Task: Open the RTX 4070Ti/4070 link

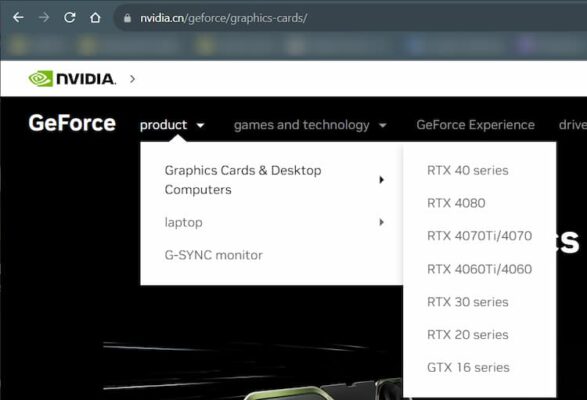Action: point(479,236)
